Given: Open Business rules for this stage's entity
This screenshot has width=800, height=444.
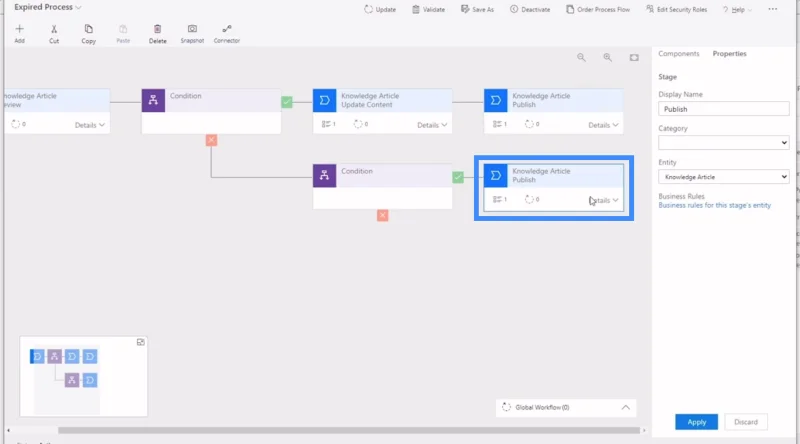Looking at the screenshot, I should coord(714,205).
